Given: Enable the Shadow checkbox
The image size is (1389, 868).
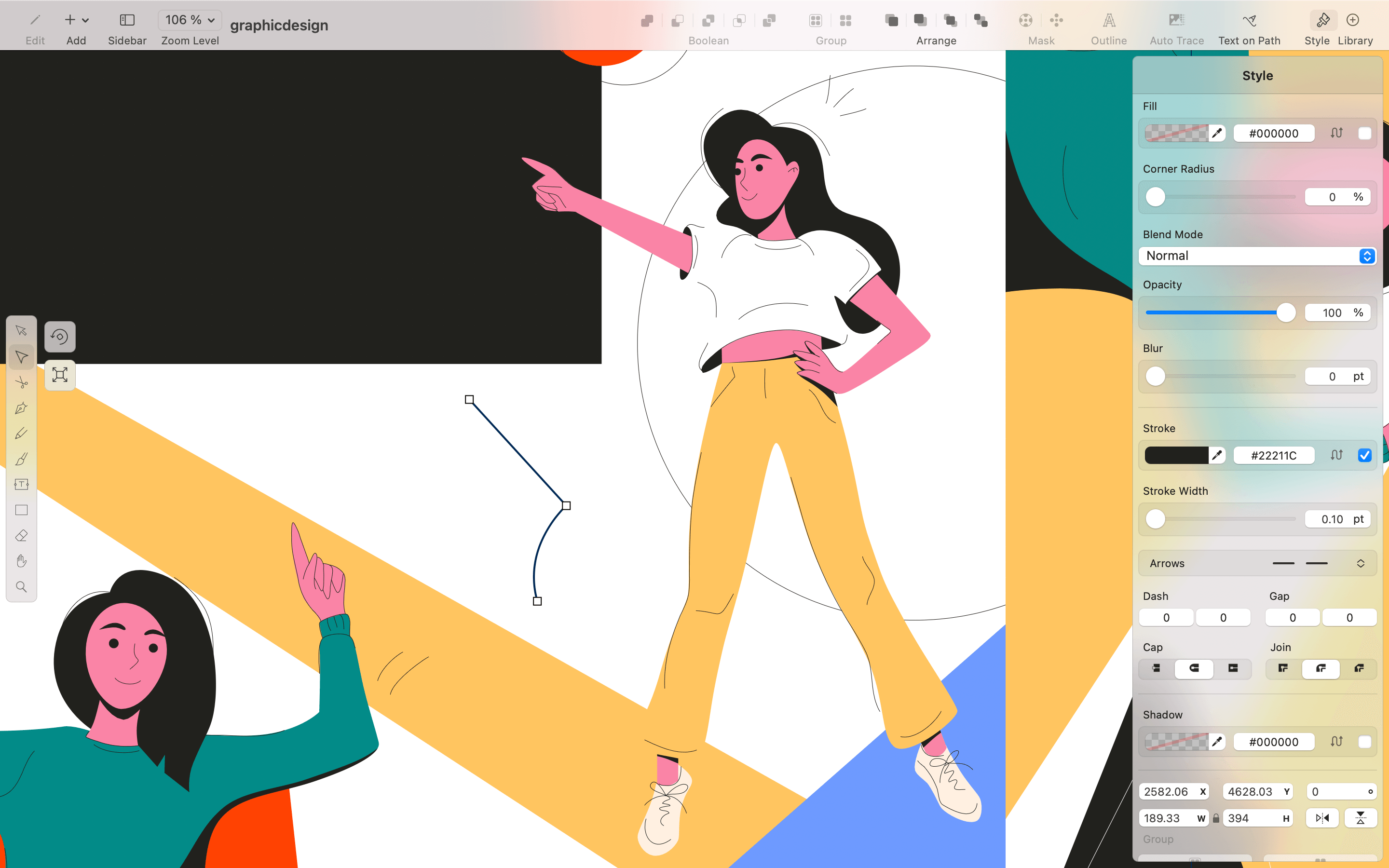Looking at the screenshot, I should pos(1364,742).
